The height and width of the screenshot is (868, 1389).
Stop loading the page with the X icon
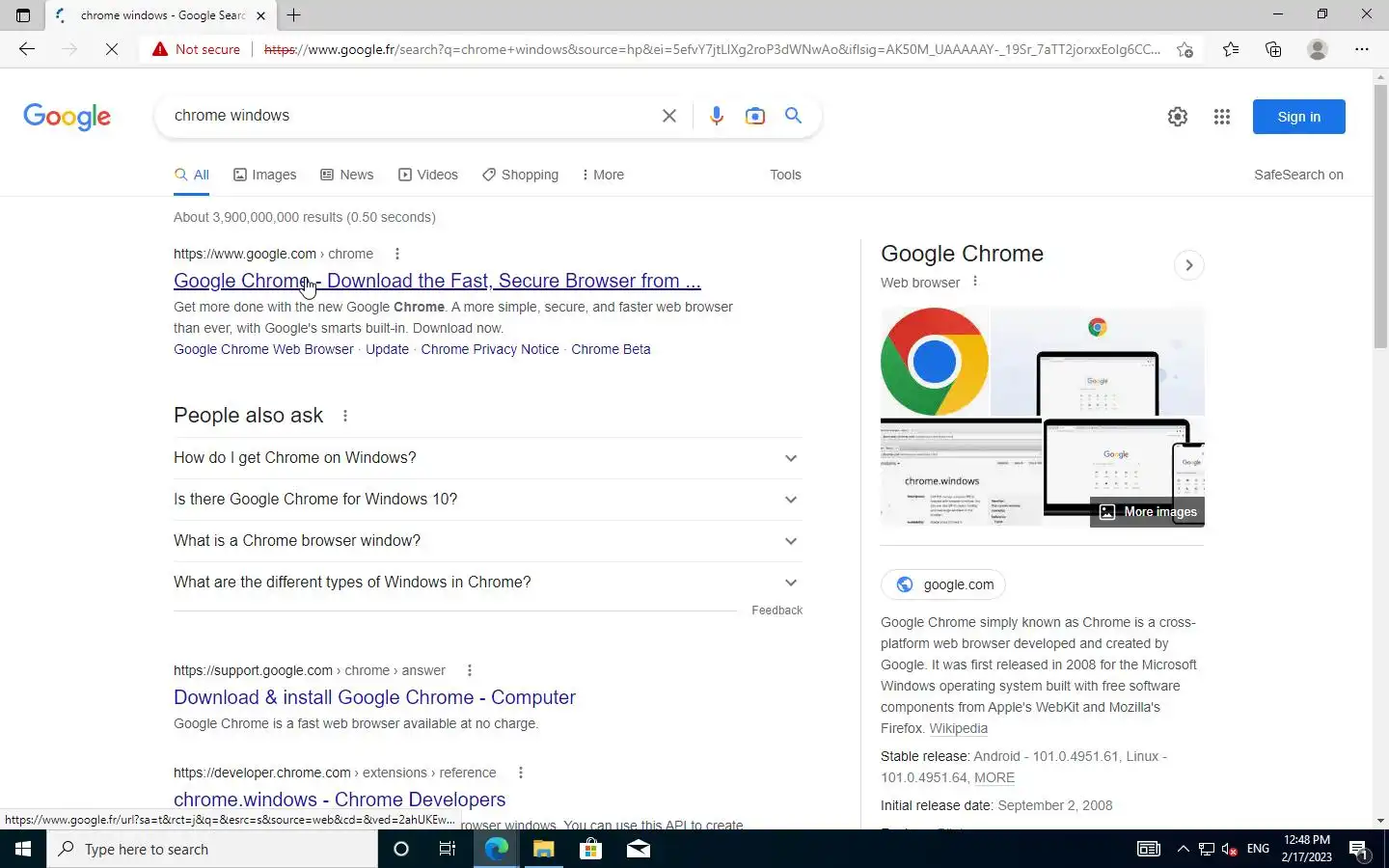pos(112,49)
